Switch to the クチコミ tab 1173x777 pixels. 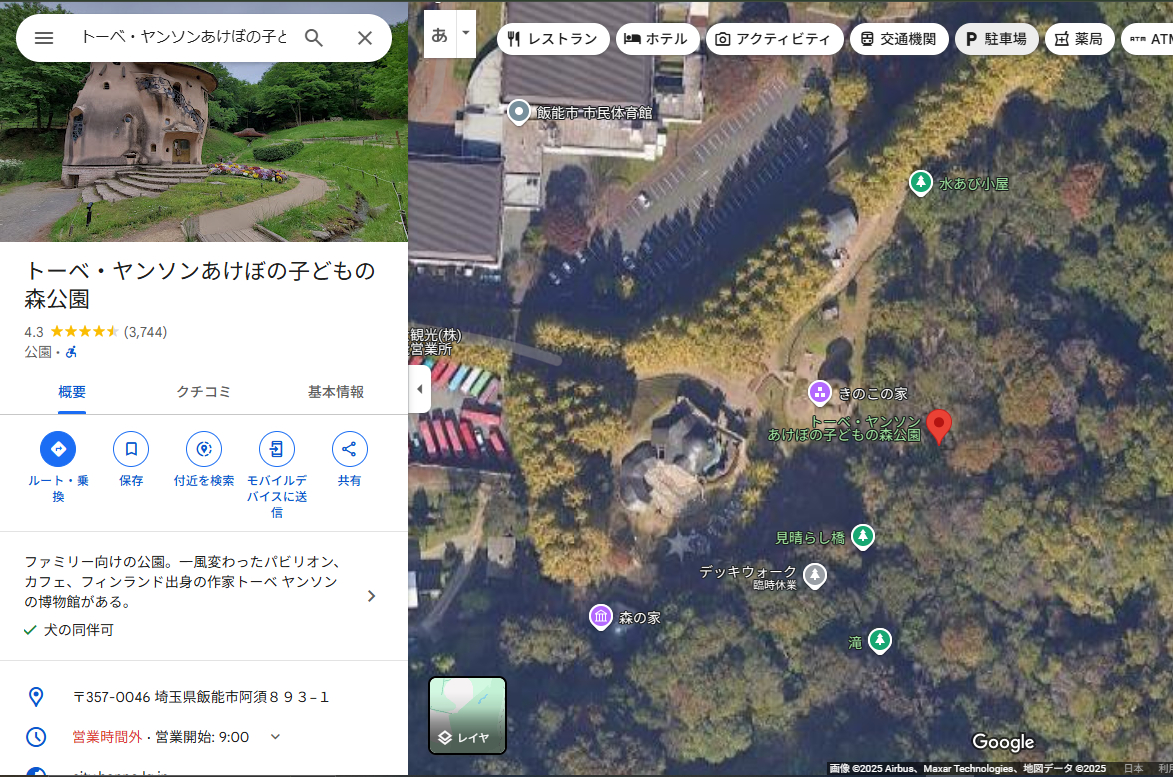tap(203, 392)
